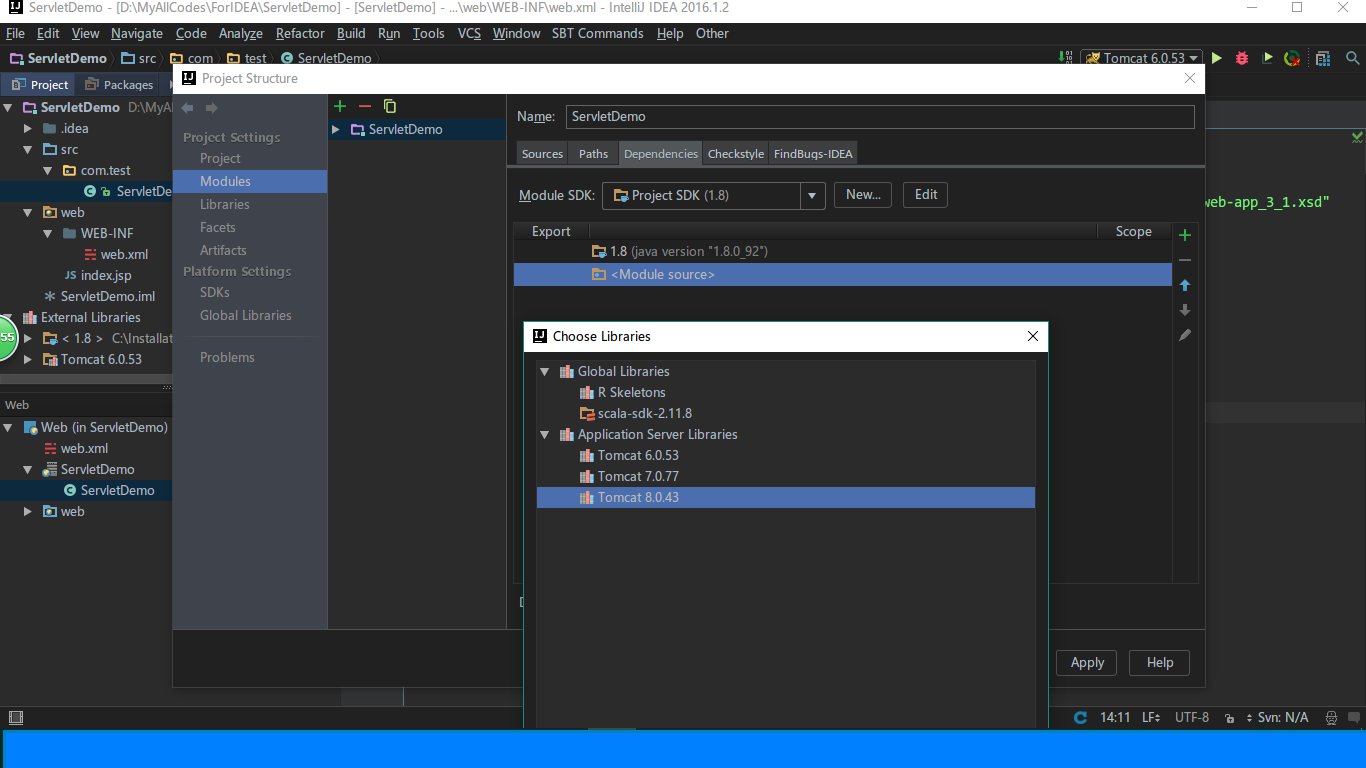Open the Refactor menu
This screenshot has width=1366, height=768.
(300, 33)
